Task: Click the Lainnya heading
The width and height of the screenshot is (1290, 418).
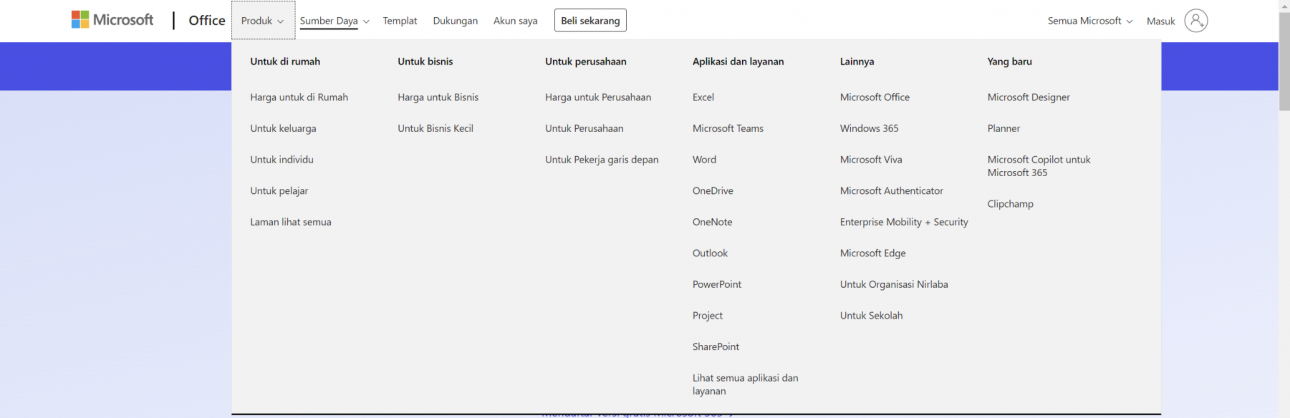Action: (857, 61)
